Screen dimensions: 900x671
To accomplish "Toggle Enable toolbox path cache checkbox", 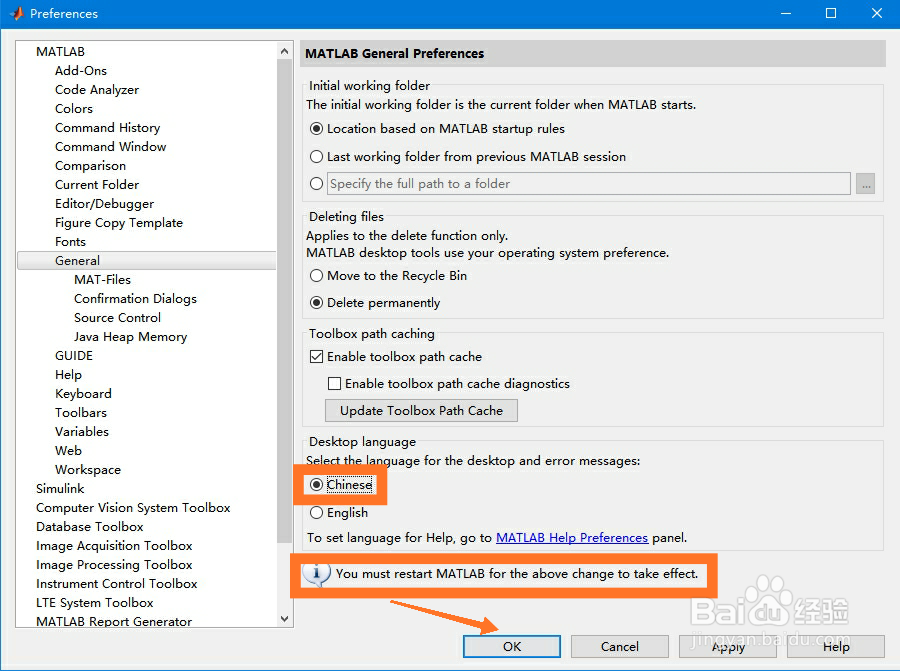I will [x=316, y=356].
